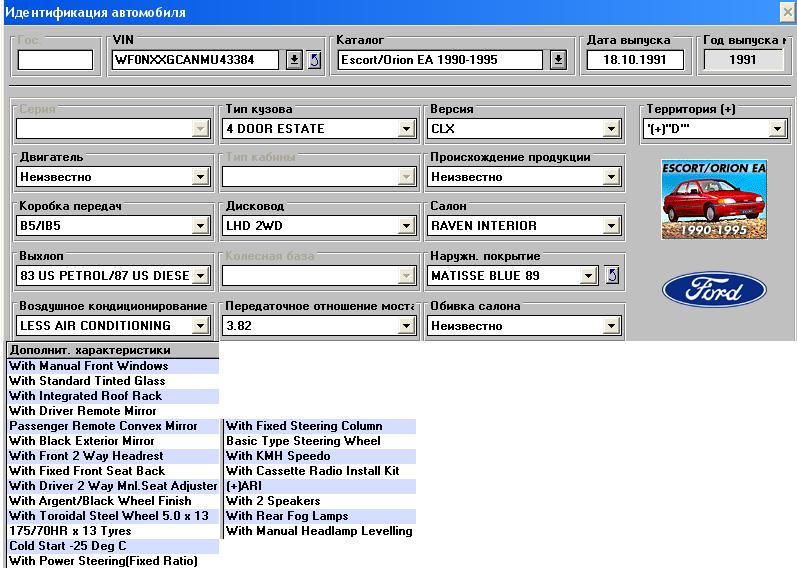Select row With Argent/Black Wheel Finish
Image resolution: width=797 pixels, height=568 pixels.
pos(113,501)
